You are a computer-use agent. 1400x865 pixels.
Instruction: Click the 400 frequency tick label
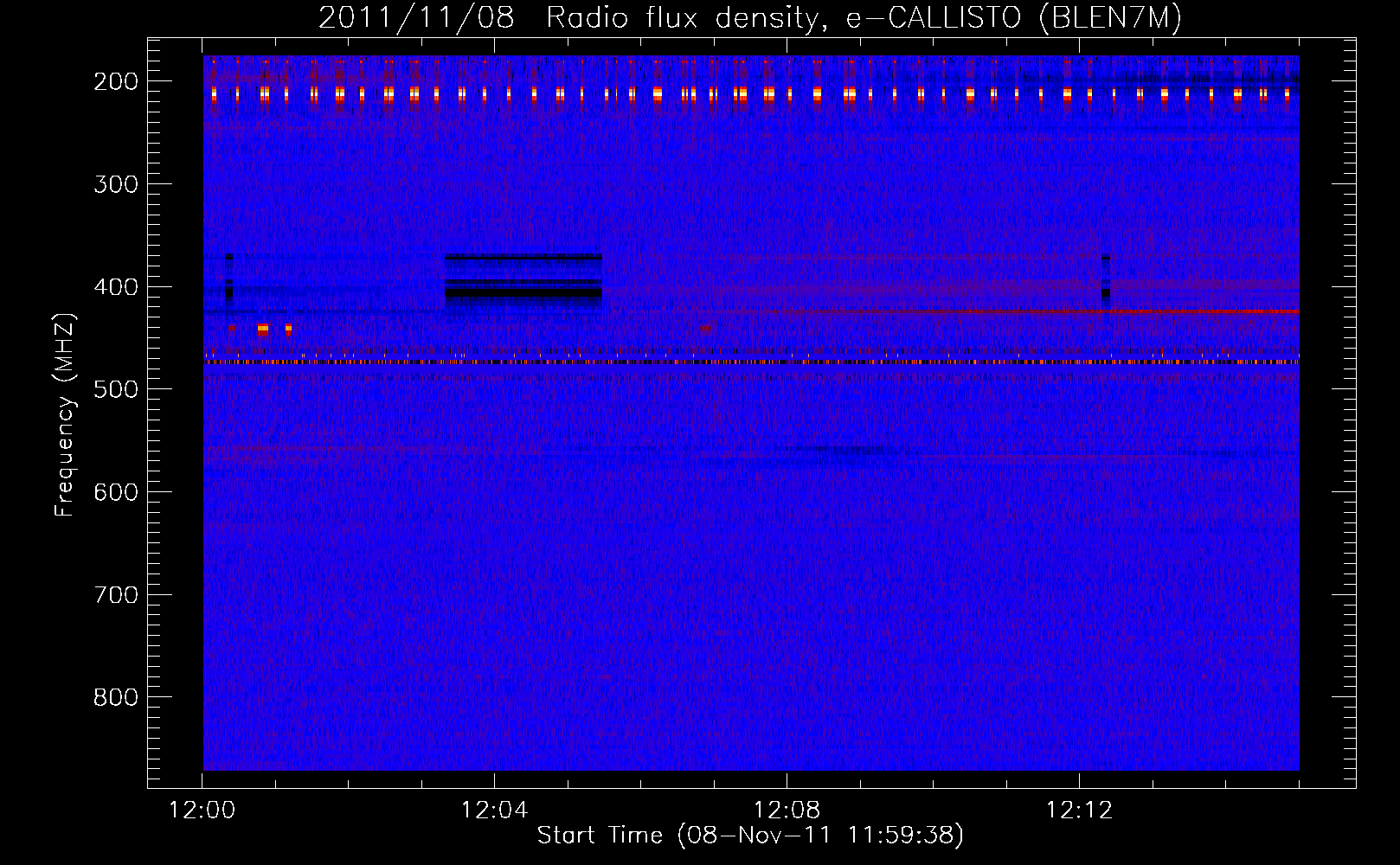tap(115, 286)
